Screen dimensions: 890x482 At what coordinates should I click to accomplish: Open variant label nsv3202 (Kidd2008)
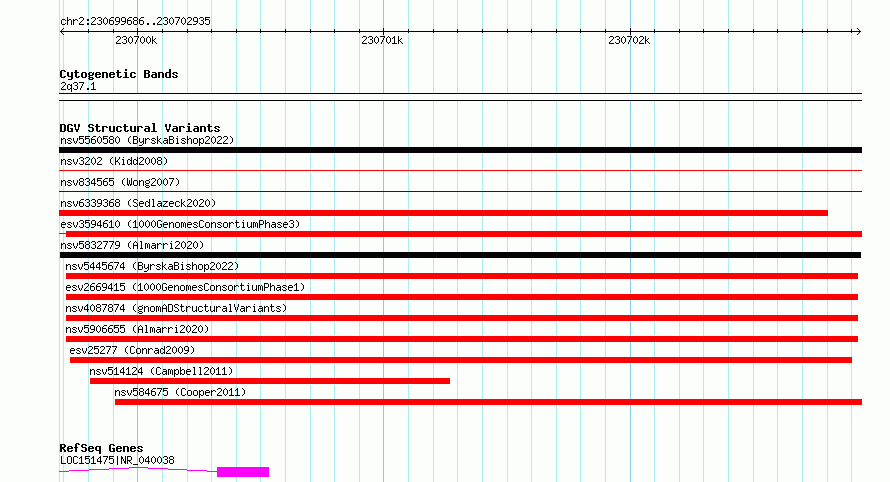(x=114, y=161)
